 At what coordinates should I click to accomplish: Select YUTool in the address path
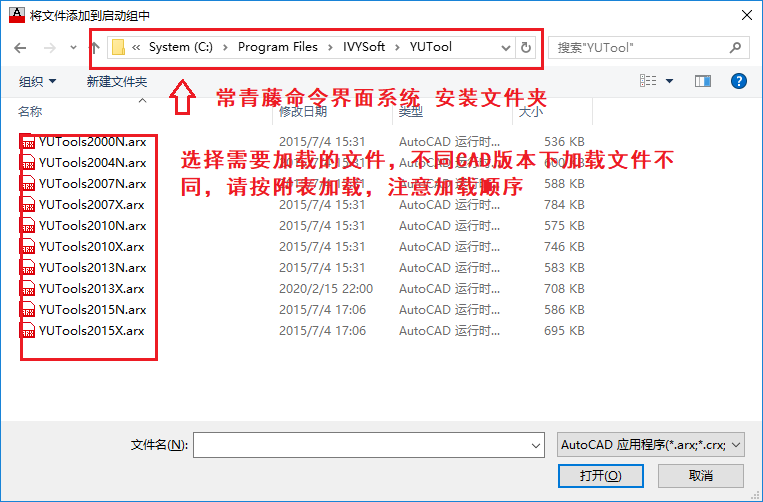[431, 47]
